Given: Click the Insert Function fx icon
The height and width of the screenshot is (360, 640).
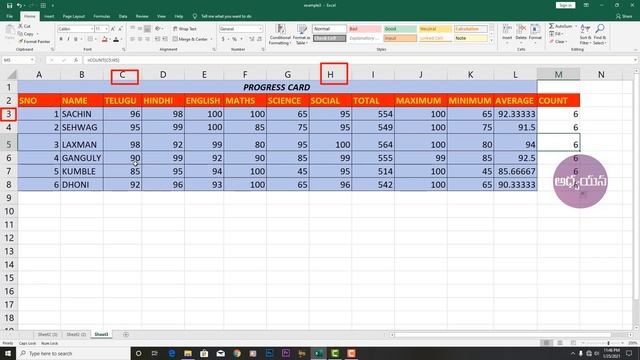Looking at the screenshot, I should (76, 60).
